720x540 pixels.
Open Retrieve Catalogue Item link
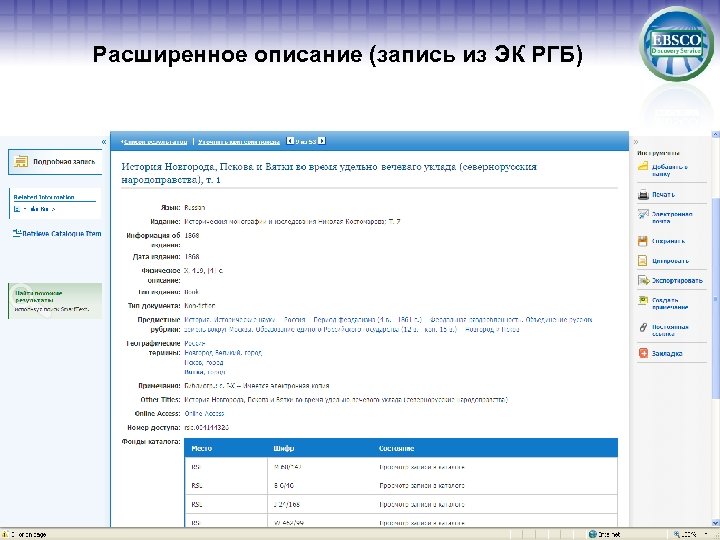tap(62, 233)
